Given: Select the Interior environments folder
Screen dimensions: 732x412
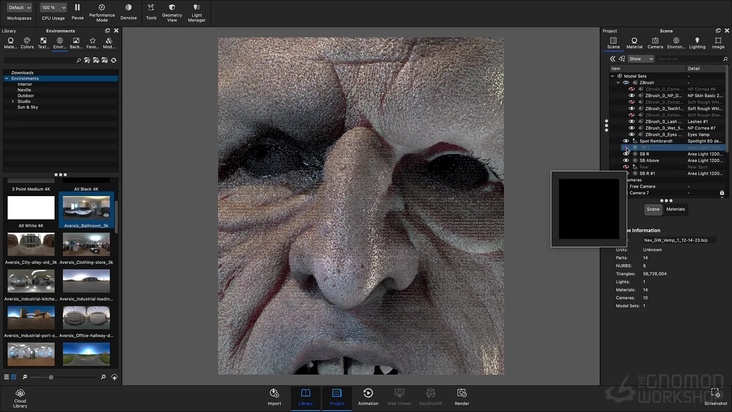Looking at the screenshot, I should click(x=25, y=84).
